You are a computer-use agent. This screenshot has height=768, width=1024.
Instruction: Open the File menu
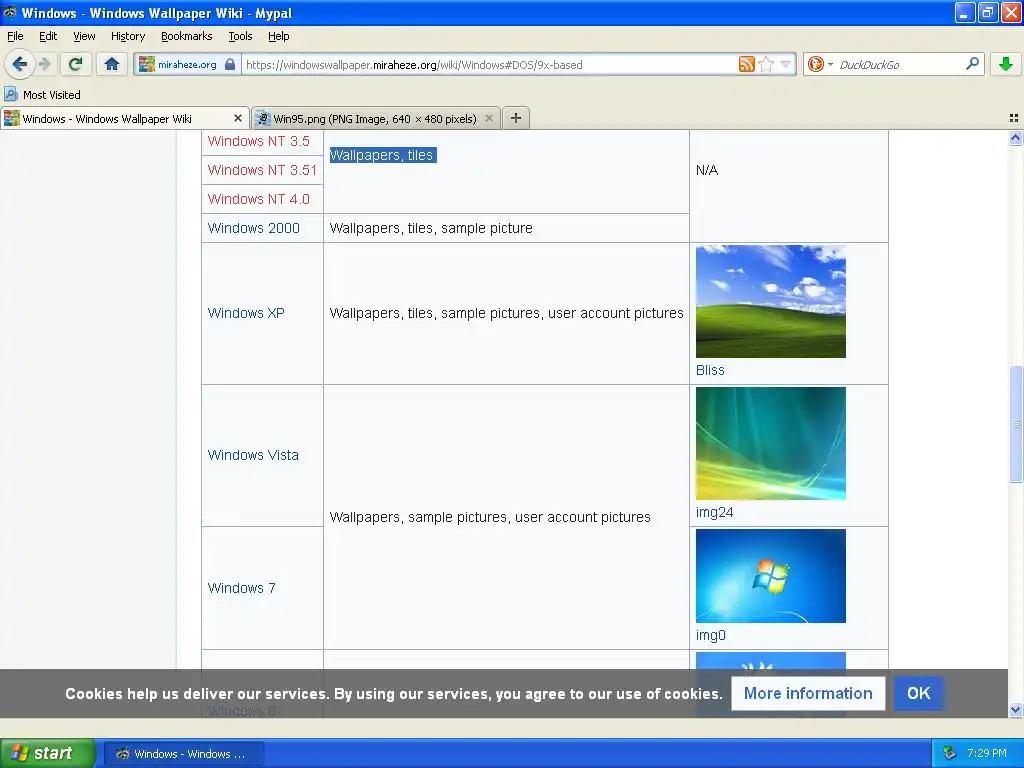(x=15, y=37)
